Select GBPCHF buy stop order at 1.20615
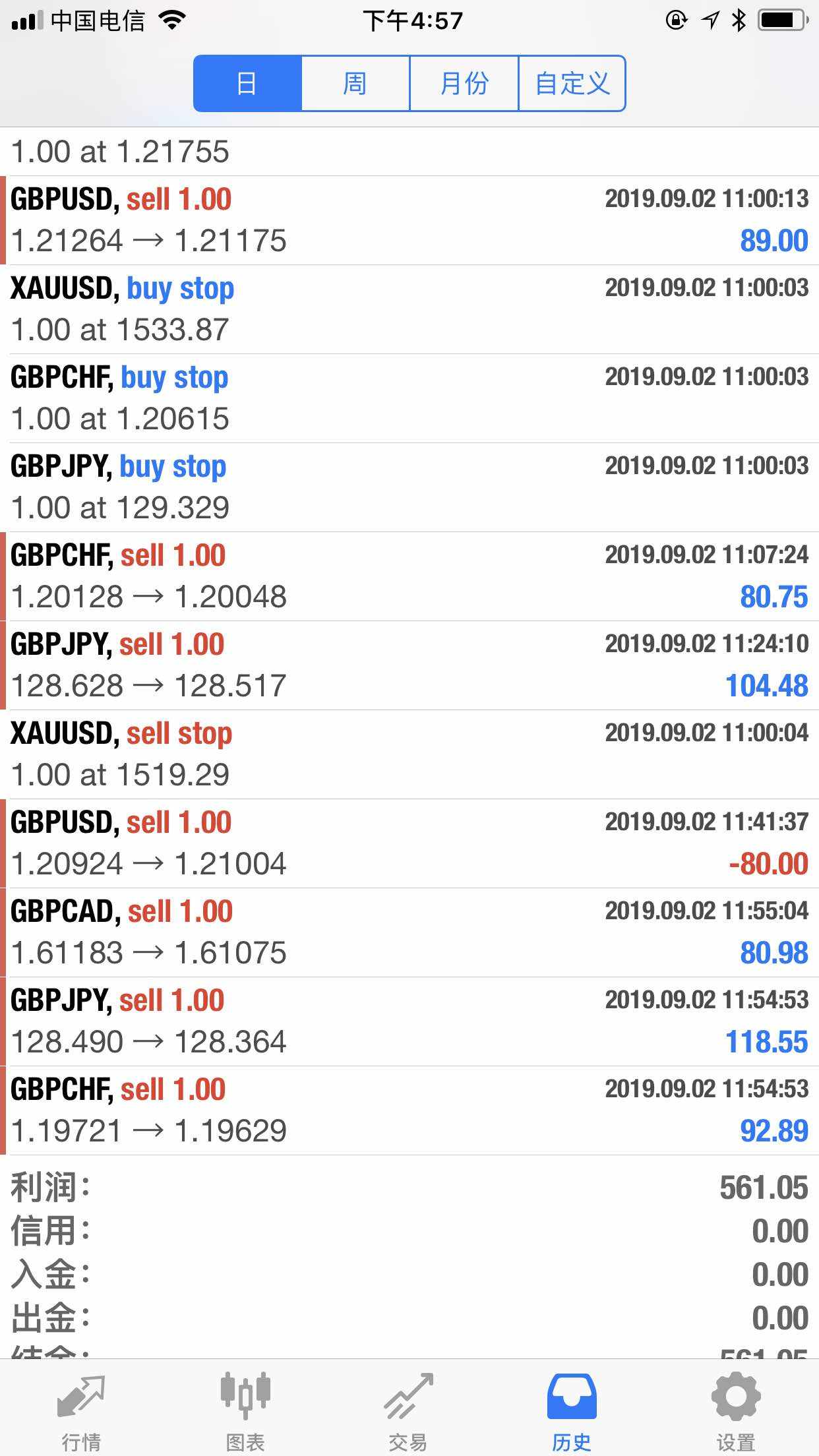This screenshot has width=819, height=1456. [x=409, y=398]
